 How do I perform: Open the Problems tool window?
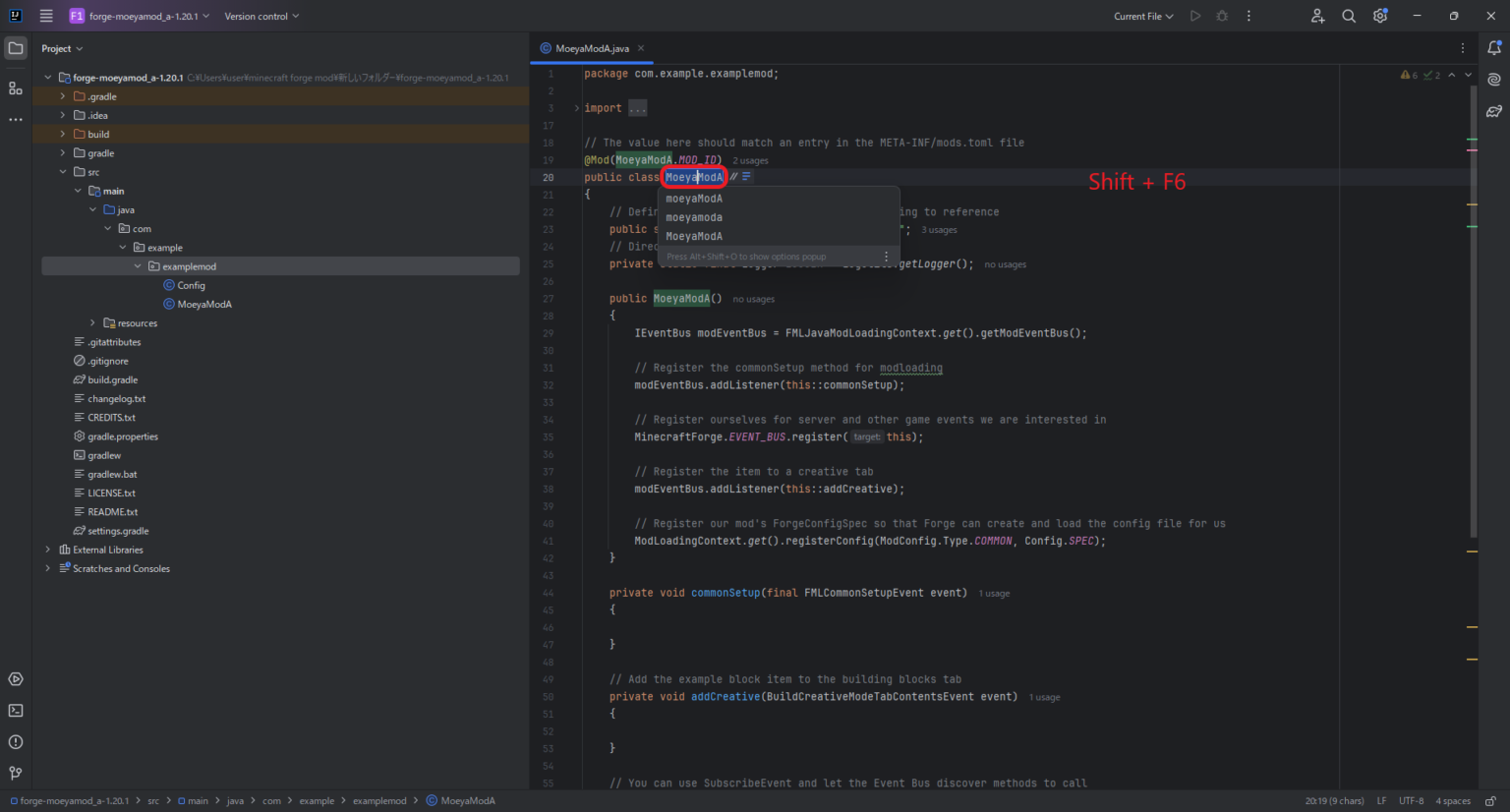tap(16, 742)
